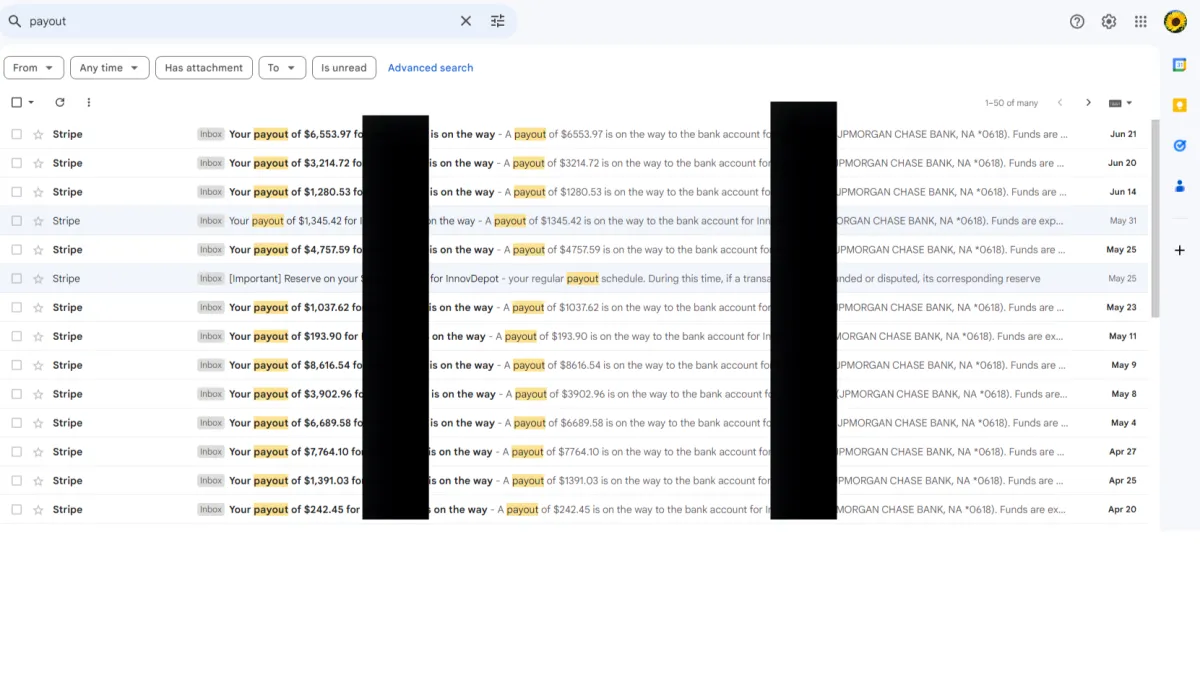The height and width of the screenshot is (677, 1200).
Task: Select the $1,345.42 payout email checkbox
Action: 16,221
